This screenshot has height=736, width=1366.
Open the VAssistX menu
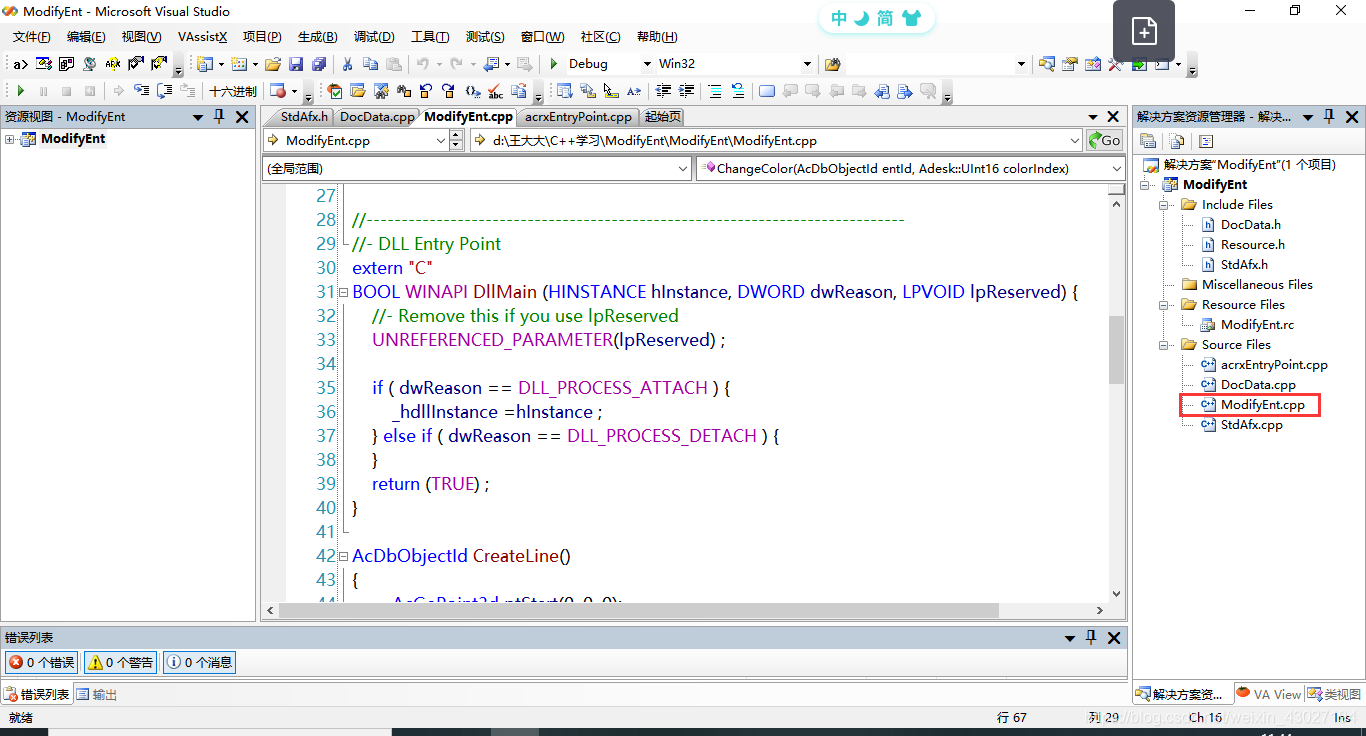coord(202,37)
